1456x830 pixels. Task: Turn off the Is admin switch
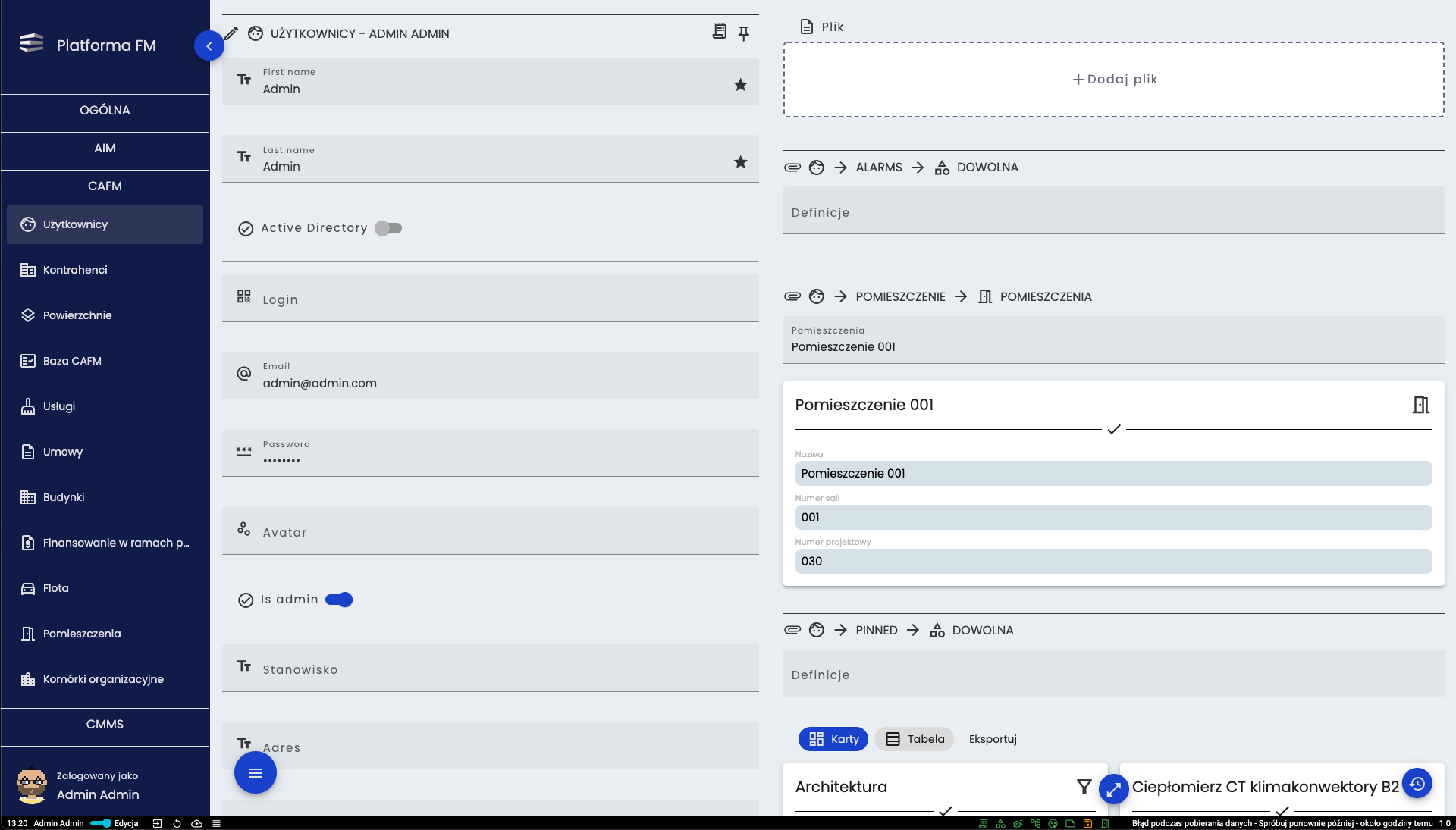coord(339,600)
